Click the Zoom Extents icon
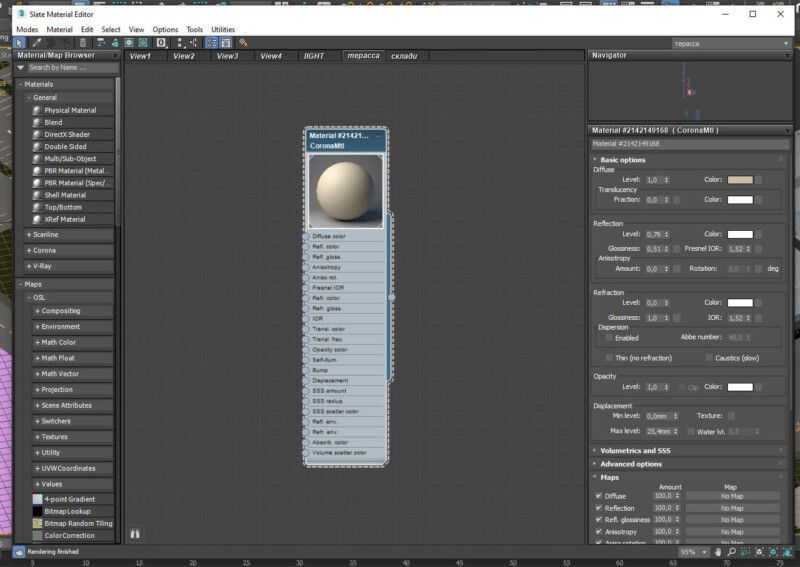The height and width of the screenshot is (567, 800). coord(759,552)
